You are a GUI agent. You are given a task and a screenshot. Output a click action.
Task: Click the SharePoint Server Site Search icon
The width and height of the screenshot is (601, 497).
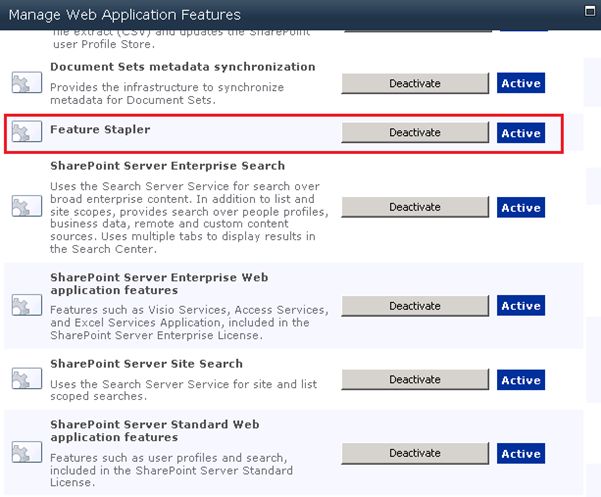pyautogui.click(x=24, y=380)
